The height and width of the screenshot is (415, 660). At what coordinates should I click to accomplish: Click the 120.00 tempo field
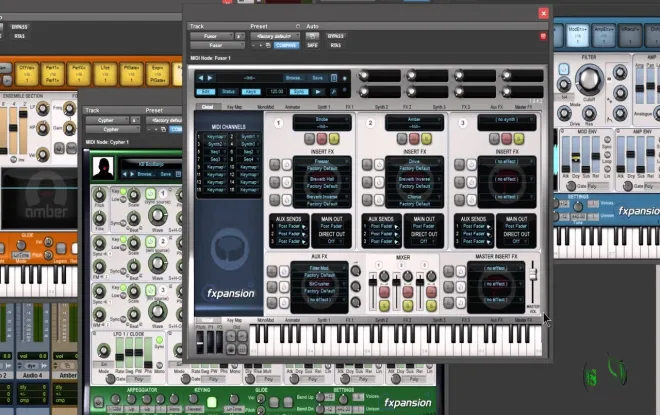276,91
